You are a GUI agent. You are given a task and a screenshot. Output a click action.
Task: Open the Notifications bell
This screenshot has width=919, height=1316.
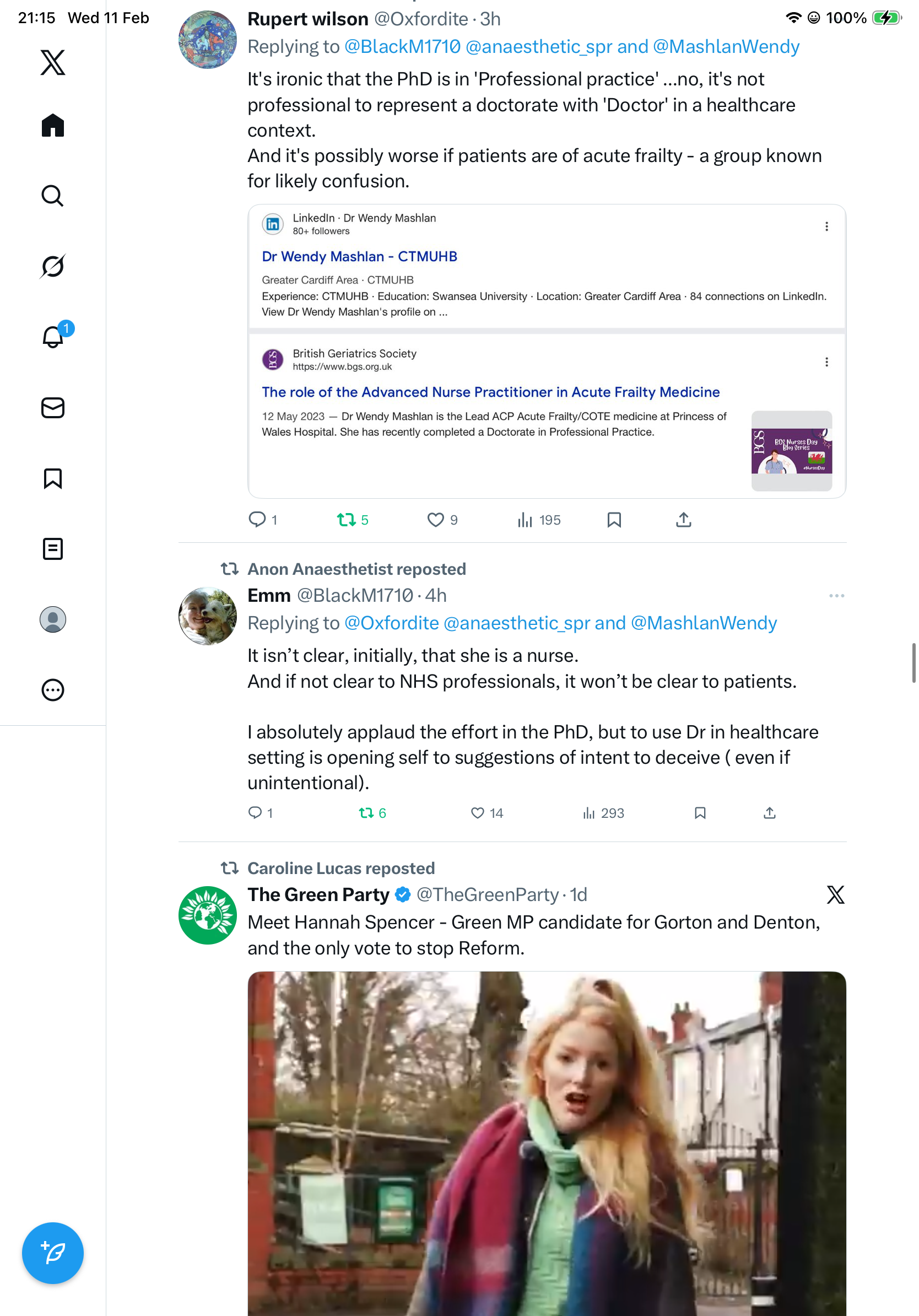53,337
